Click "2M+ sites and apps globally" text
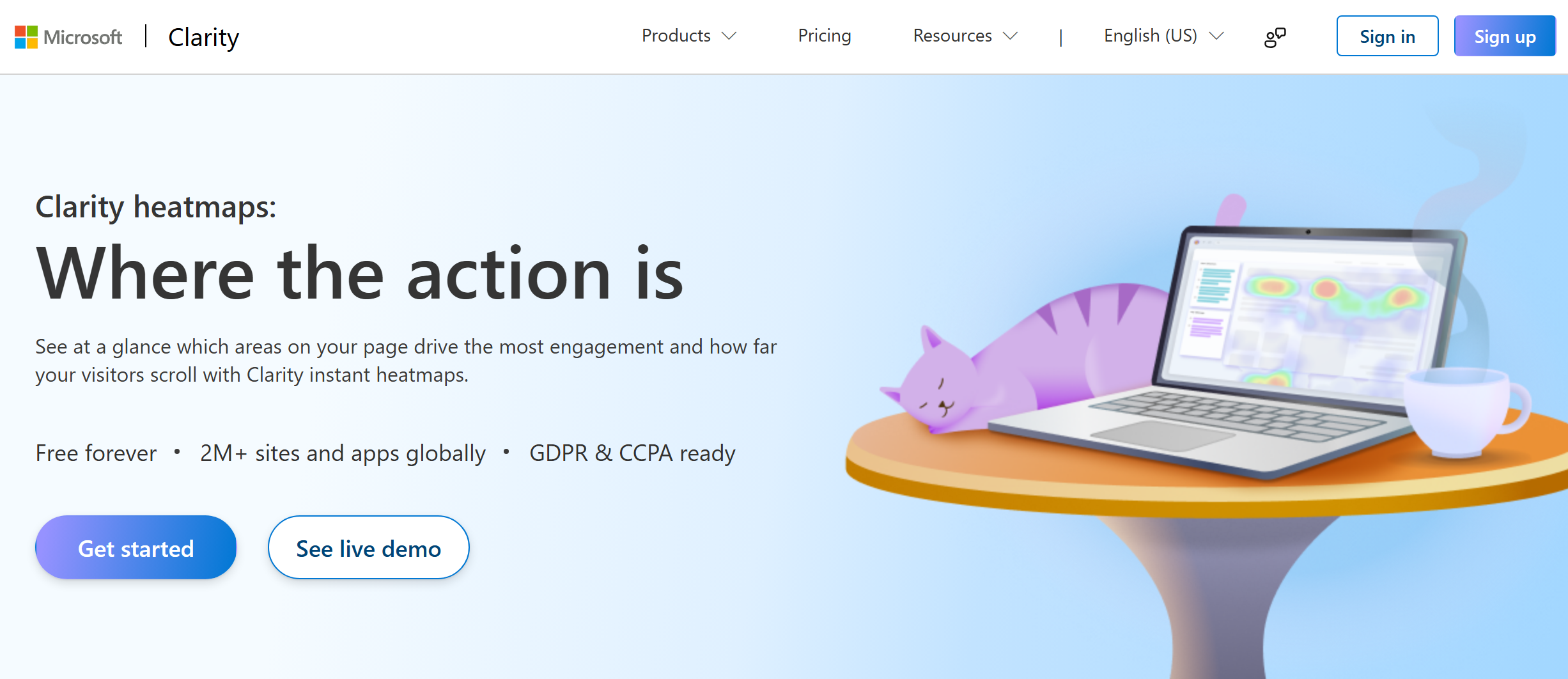Image resolution: width=1568 pixels, height=679 pixels. tap(343, 453)
